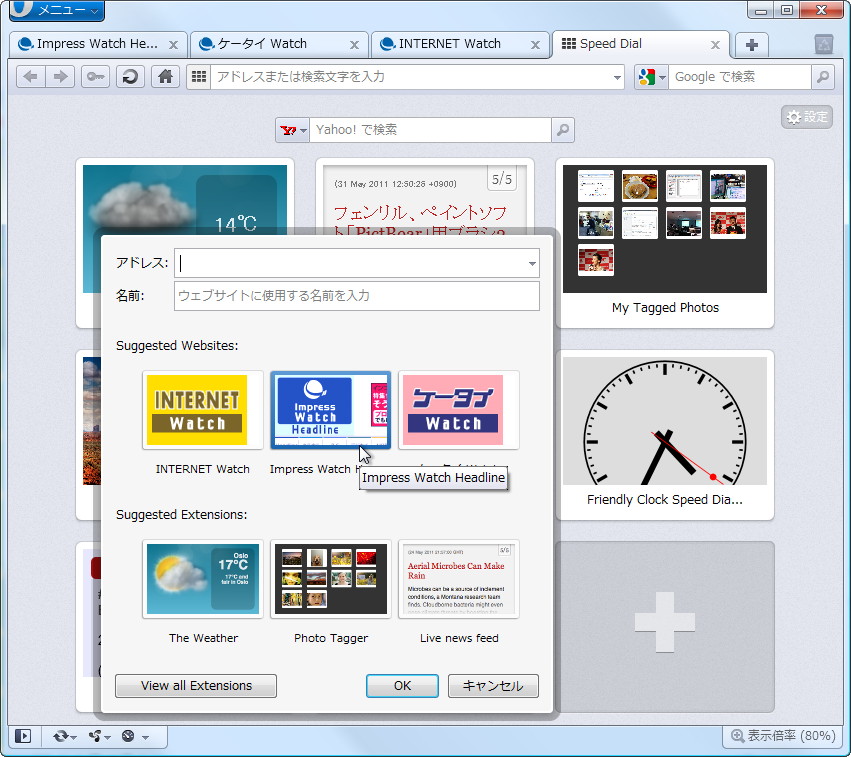Go forward with the forward arrow
851x757 pixels.
(x=60, y=77)
